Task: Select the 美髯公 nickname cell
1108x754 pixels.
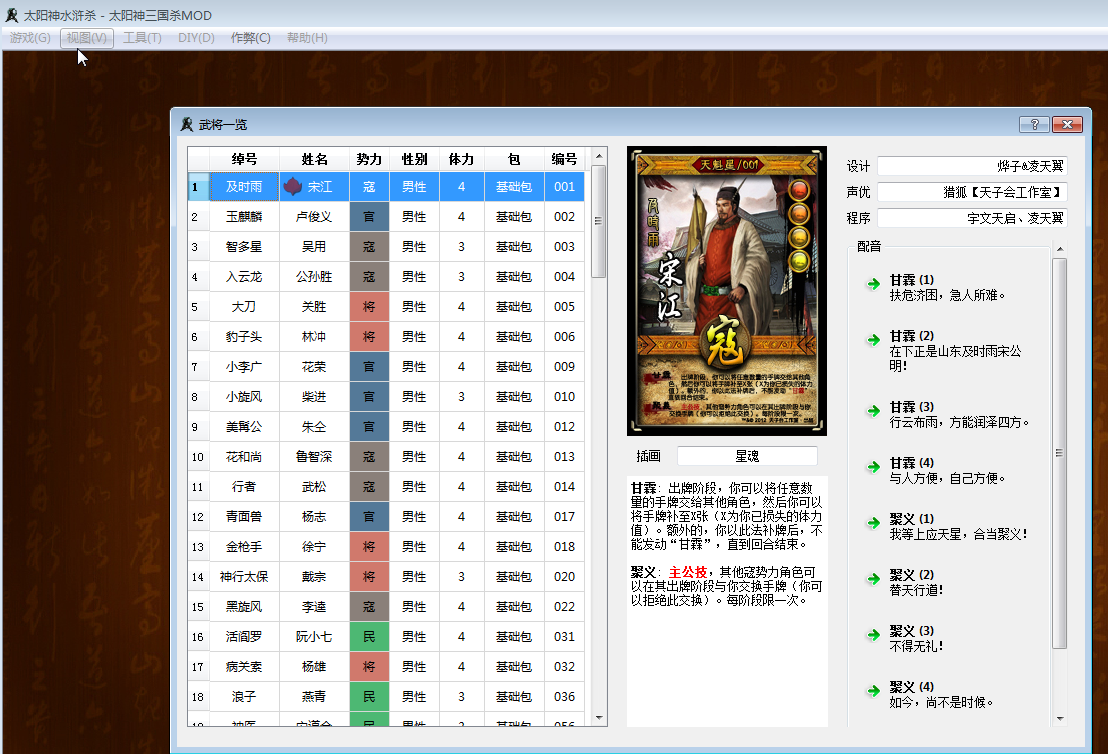Action: [x=244, y=427]
